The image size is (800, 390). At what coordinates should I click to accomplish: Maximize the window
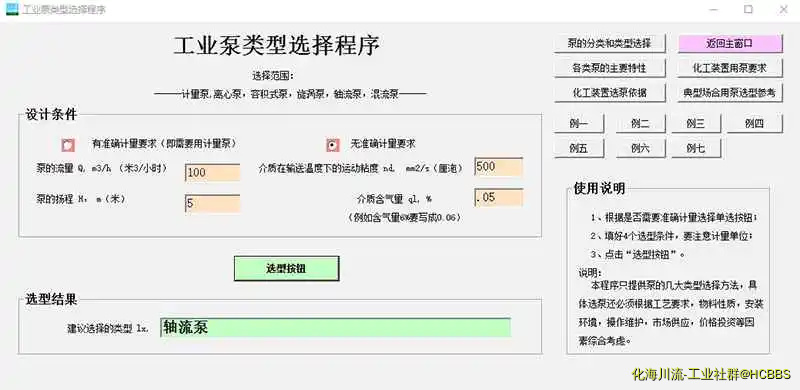pos(748,9)
